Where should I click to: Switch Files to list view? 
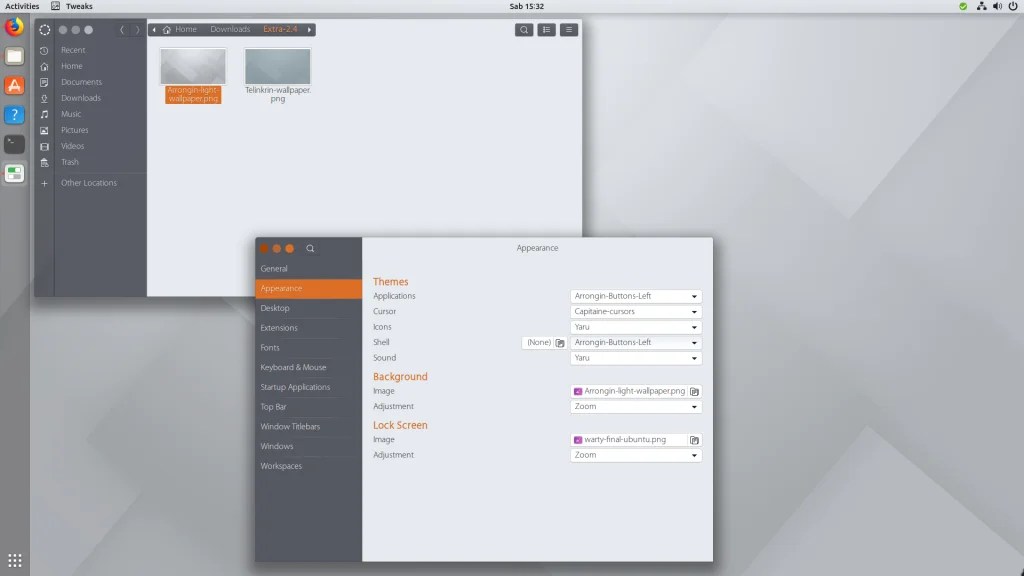[x=546, y=29]
